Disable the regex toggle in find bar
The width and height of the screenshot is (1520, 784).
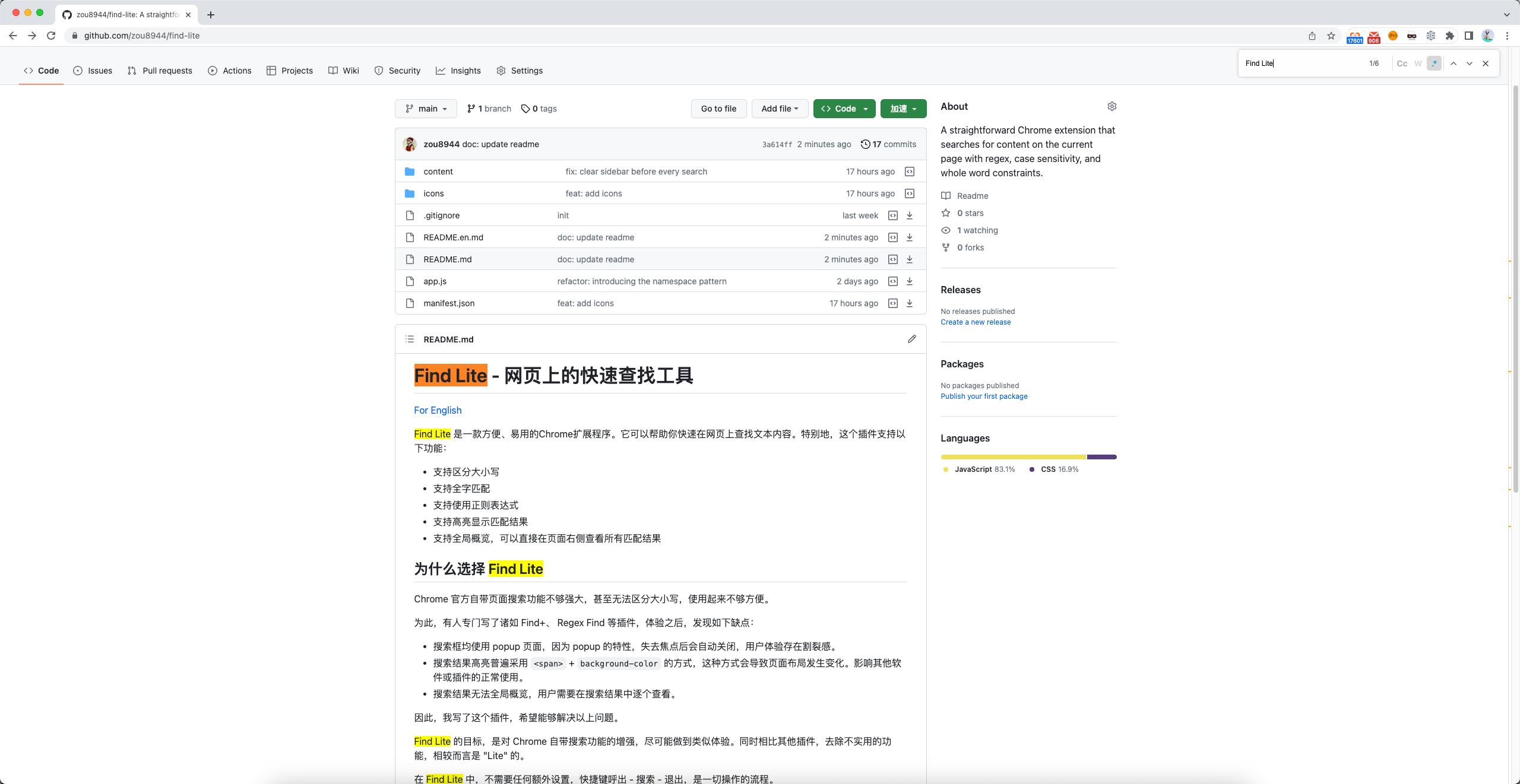click(1434, 64)
